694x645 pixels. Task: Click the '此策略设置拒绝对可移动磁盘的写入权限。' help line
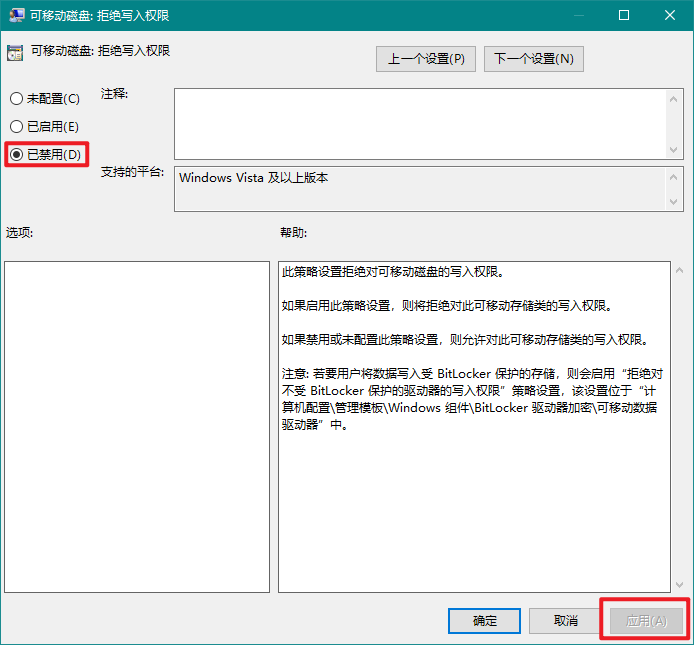(393, 272)
